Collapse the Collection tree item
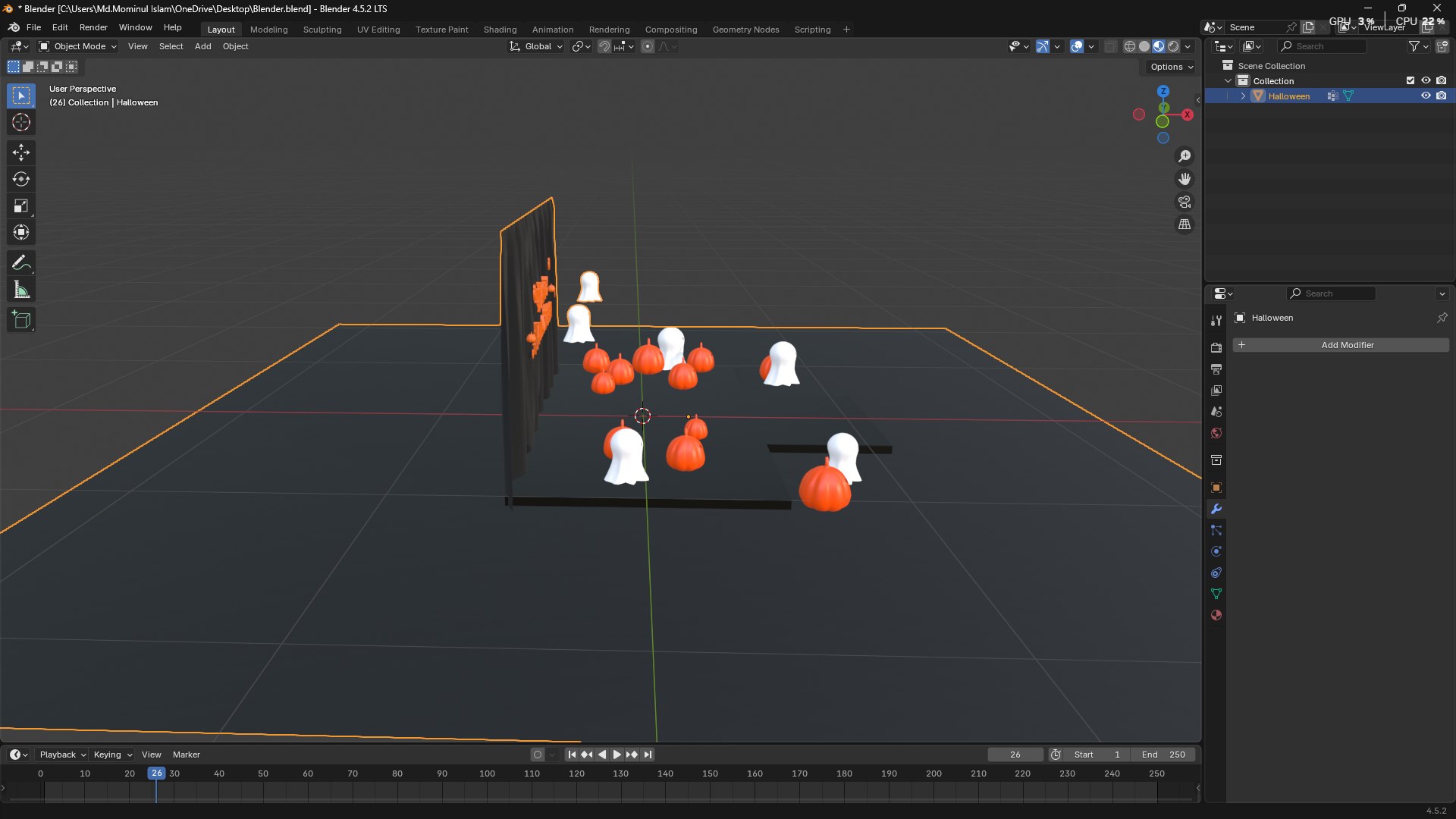Viewport: 1456px width, 819px height. click(1228, 80)
